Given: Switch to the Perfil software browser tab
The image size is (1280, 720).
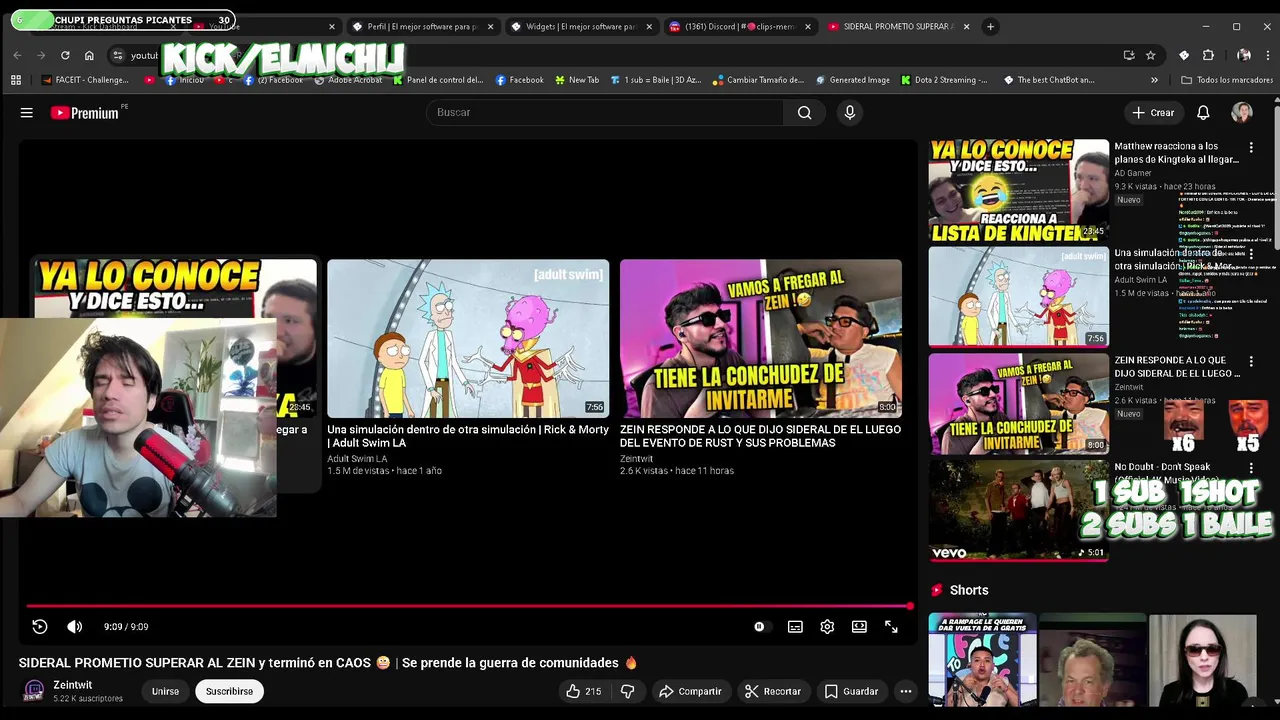Looking at the screenshot, I should pos(422,27).
